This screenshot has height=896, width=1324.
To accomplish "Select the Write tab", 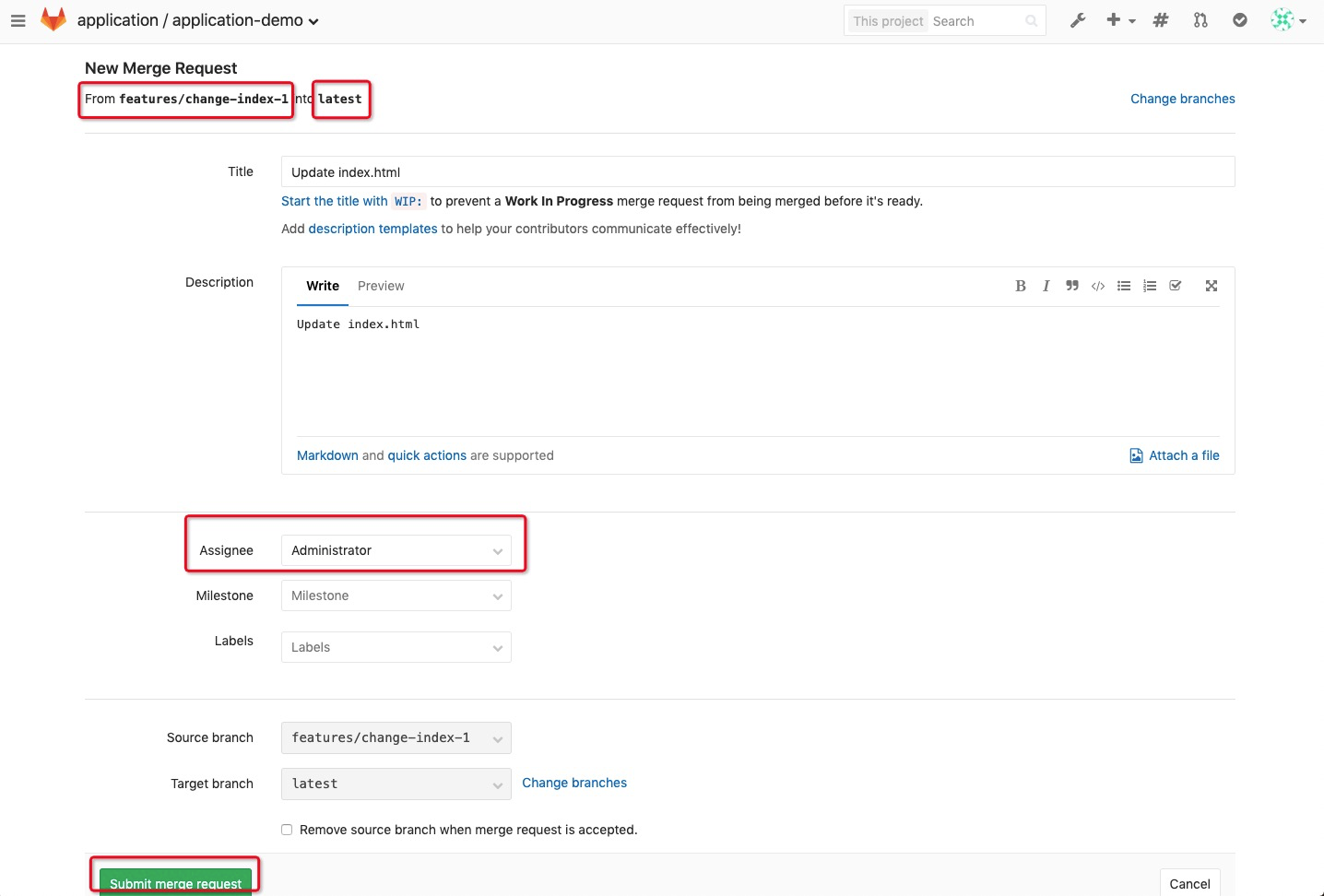I will [x=323, y=286].
